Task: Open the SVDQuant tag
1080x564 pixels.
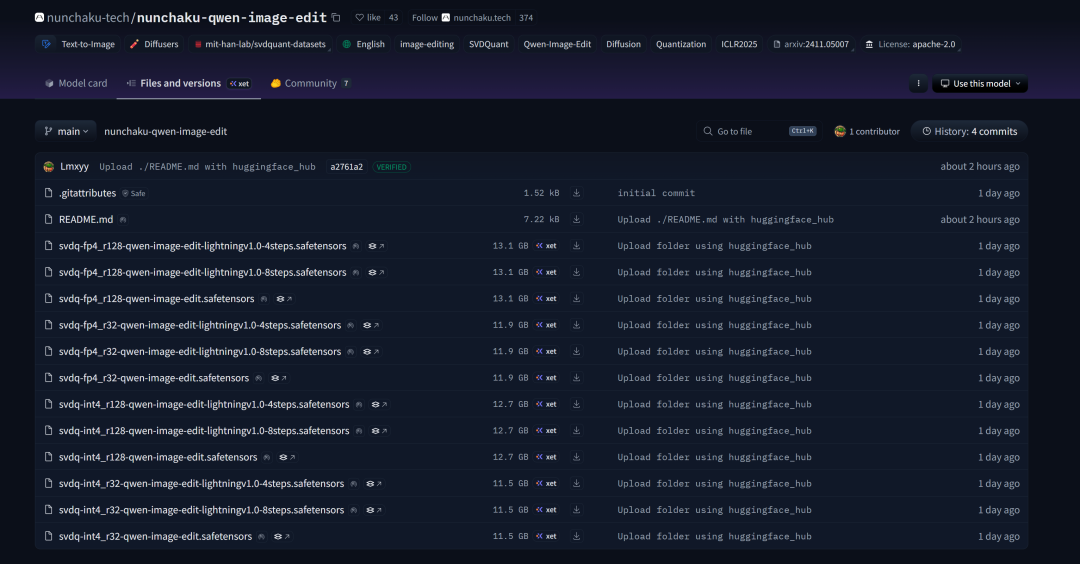Action: click(x=488, y=44)
